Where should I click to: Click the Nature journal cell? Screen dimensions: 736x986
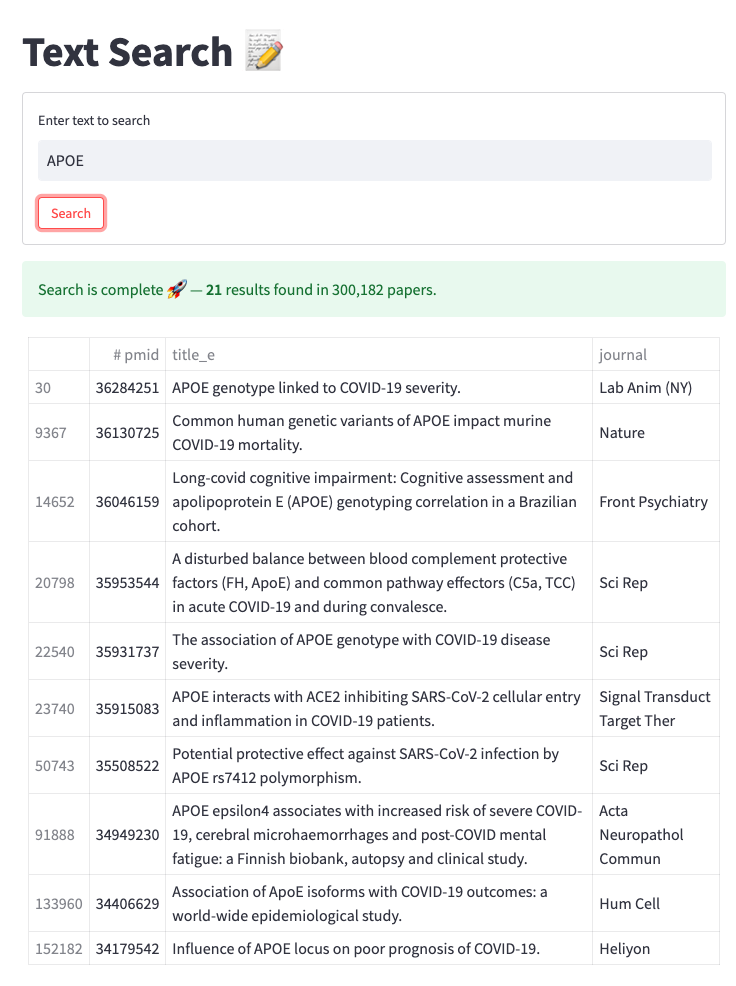pos(620,432)
